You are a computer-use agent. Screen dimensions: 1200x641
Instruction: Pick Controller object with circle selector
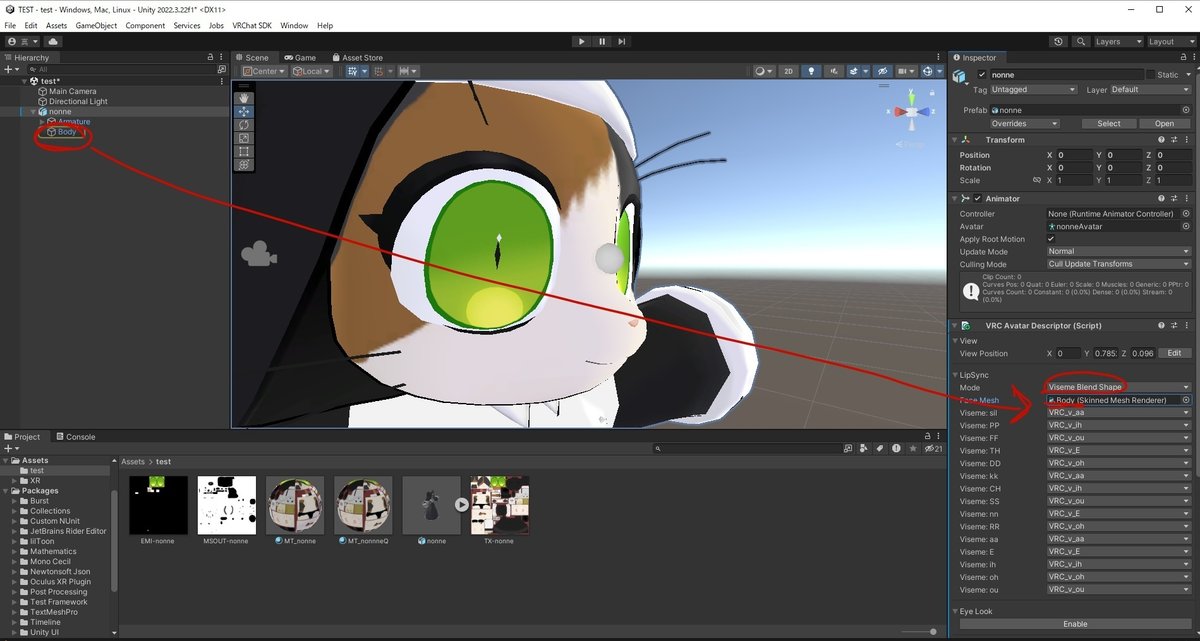1186,214
